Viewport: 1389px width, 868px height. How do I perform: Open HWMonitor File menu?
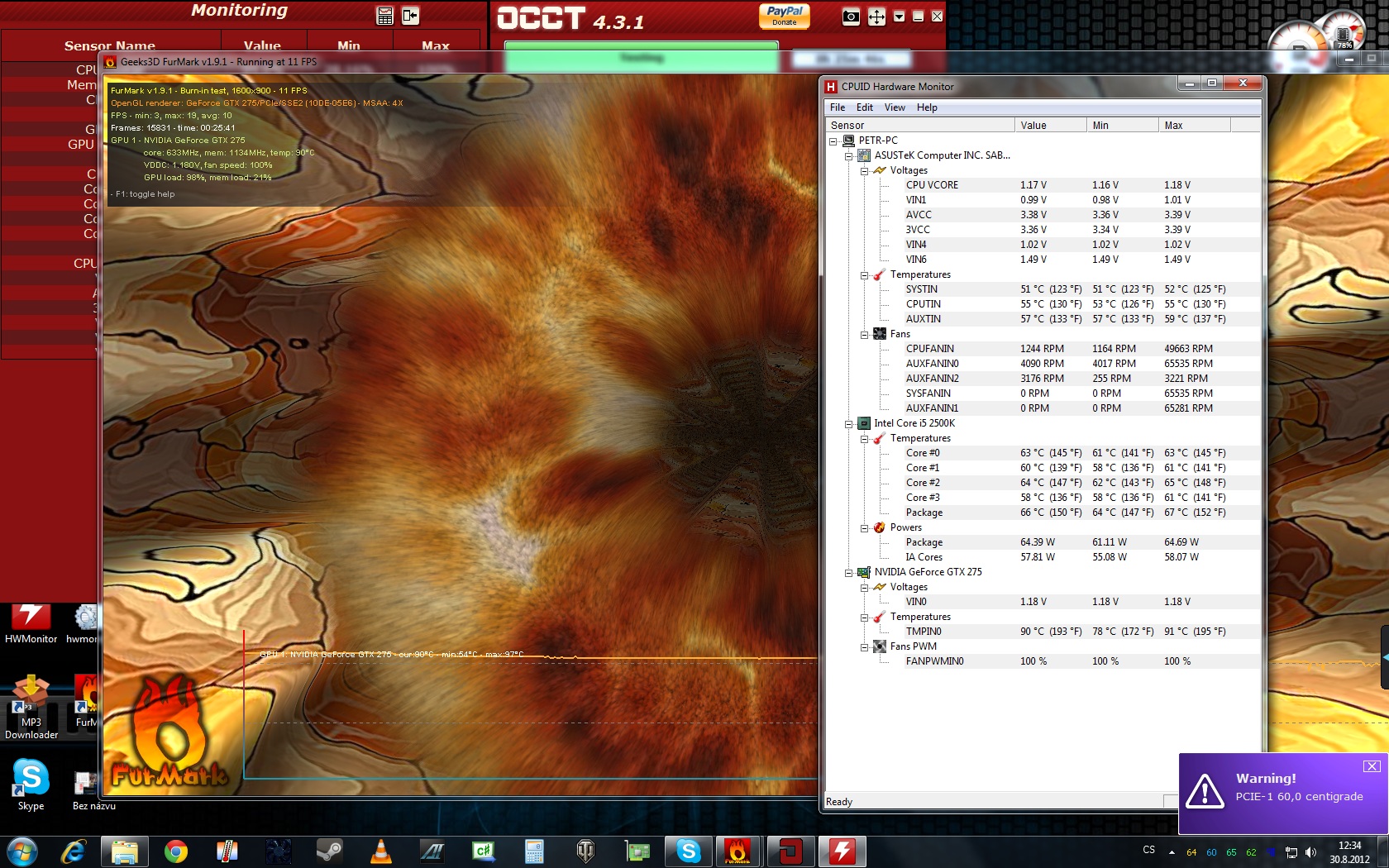coord(838,107)
